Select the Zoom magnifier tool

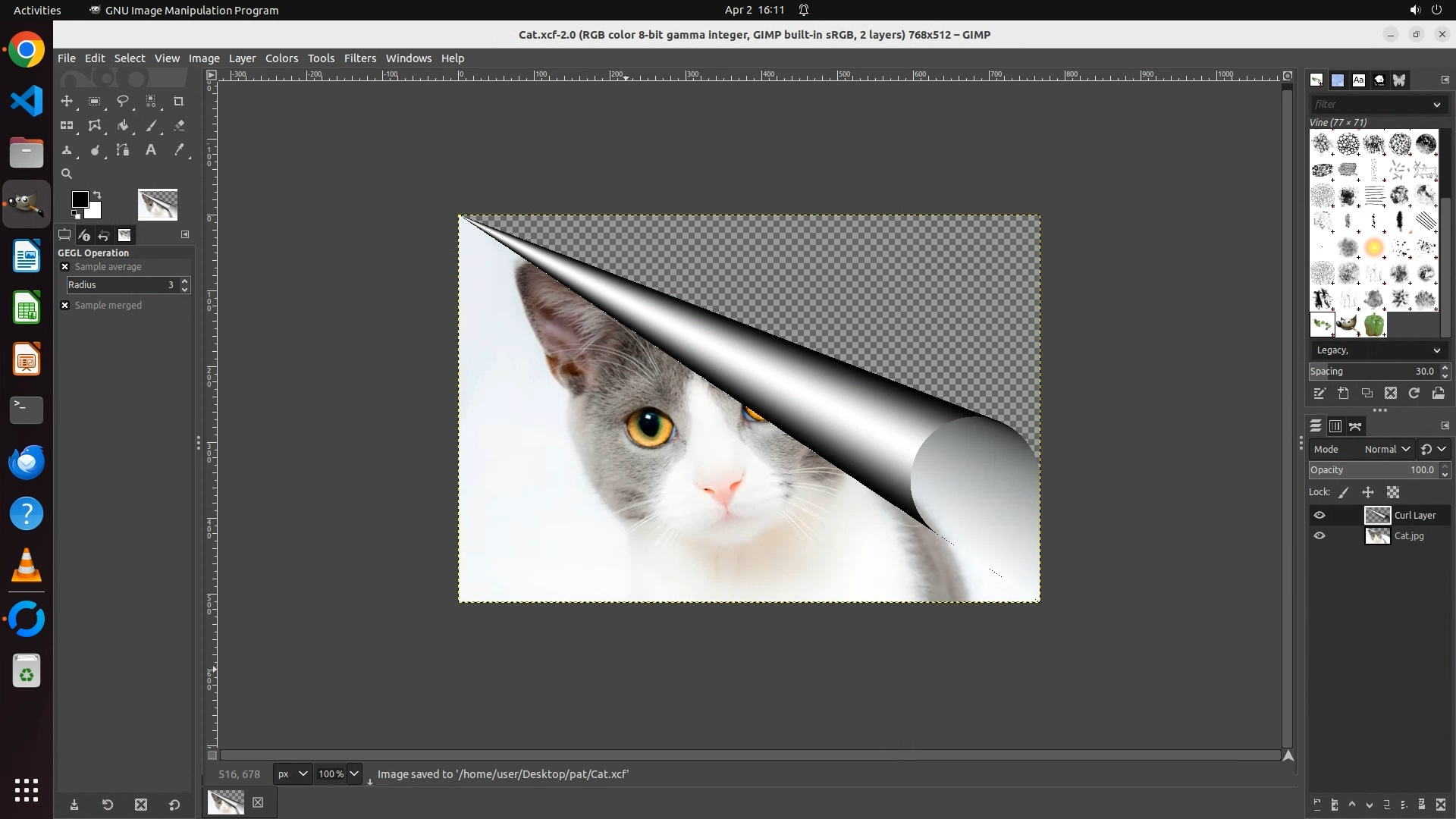click(67, 174)
